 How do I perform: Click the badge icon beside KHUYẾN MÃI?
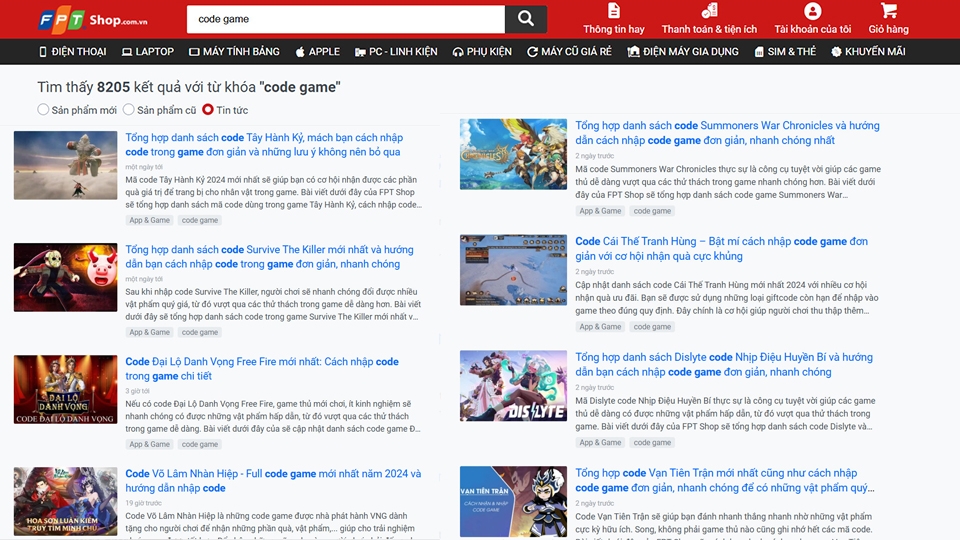(x=836, y=52)
